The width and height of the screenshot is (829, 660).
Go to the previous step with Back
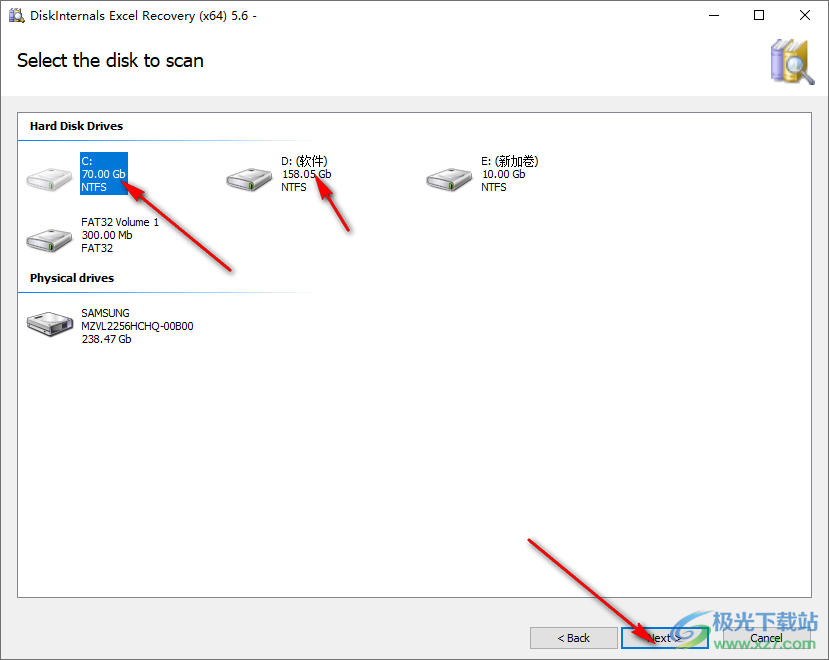coord(574,638)
